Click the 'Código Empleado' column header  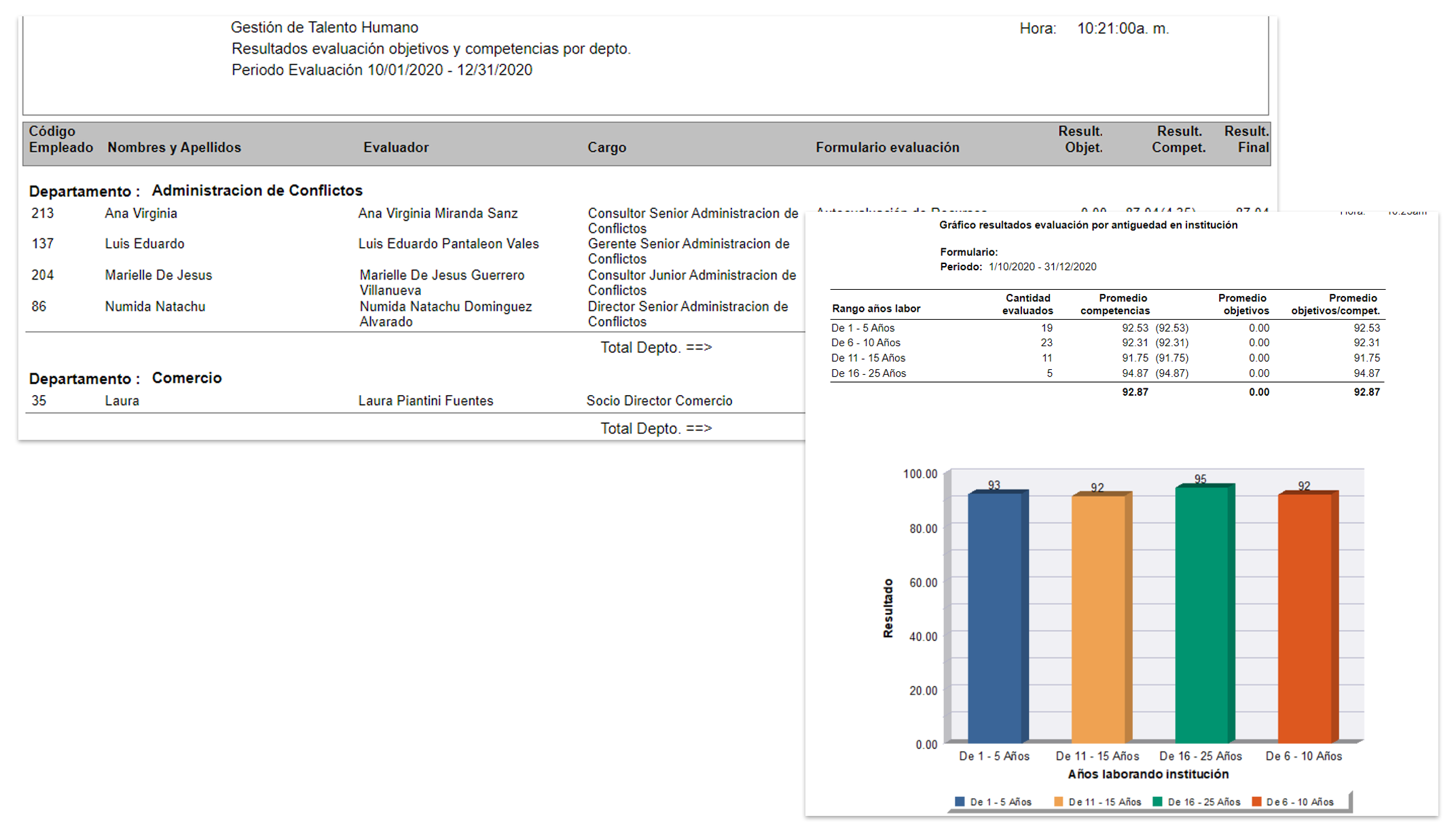point(60,139)
